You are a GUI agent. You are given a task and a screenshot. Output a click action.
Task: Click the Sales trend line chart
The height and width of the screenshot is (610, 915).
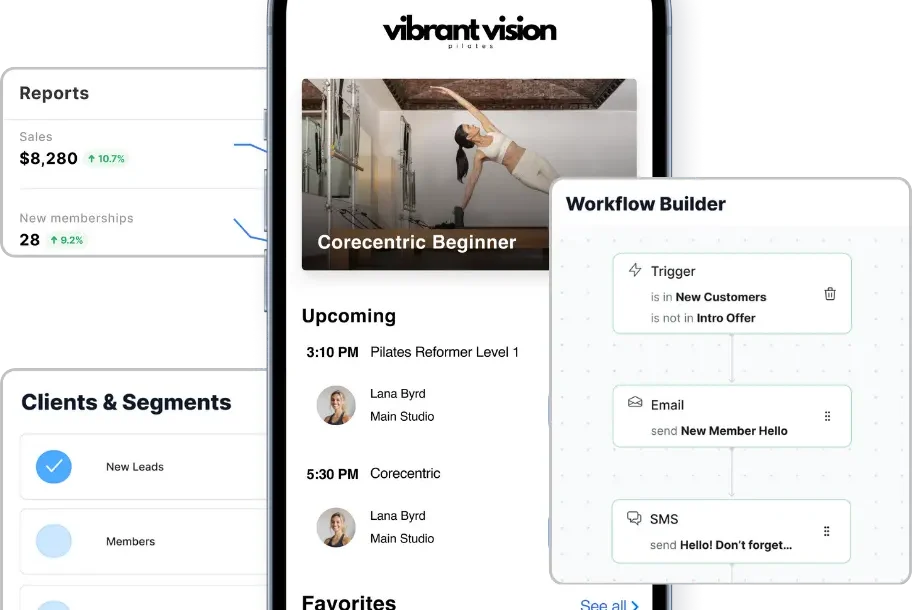click(250, 148)
